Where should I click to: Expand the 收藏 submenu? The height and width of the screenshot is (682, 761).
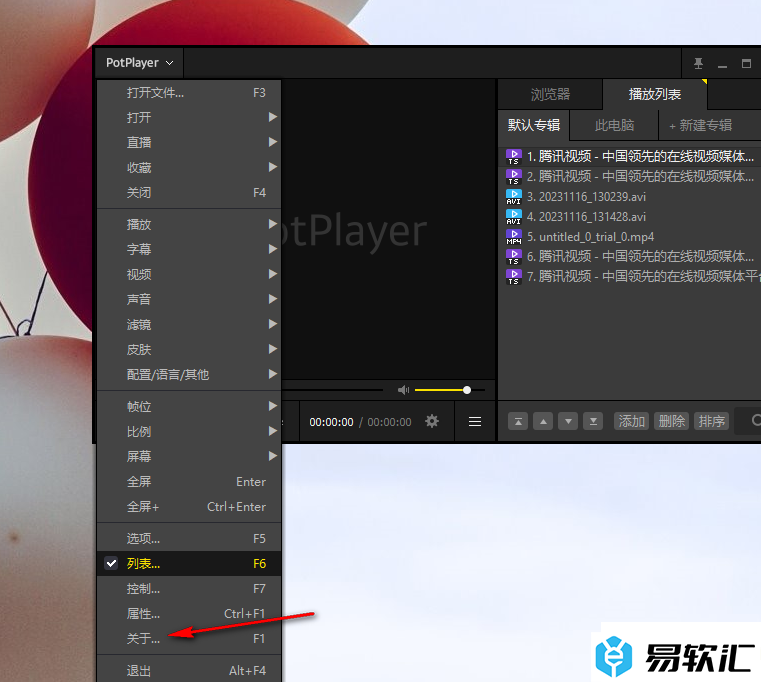[189, 167]
